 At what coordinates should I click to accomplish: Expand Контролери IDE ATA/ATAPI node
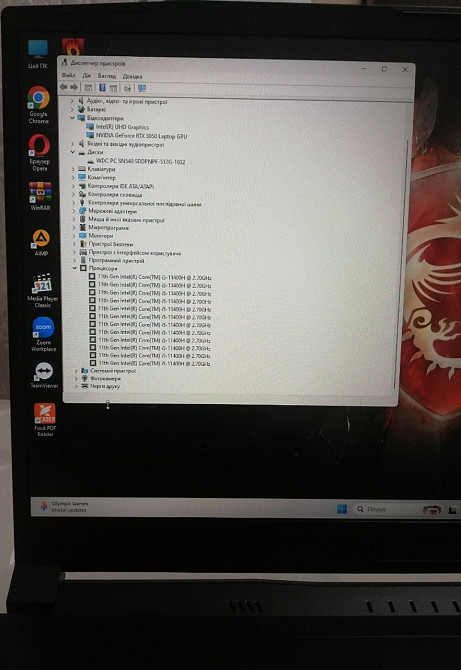73,186
